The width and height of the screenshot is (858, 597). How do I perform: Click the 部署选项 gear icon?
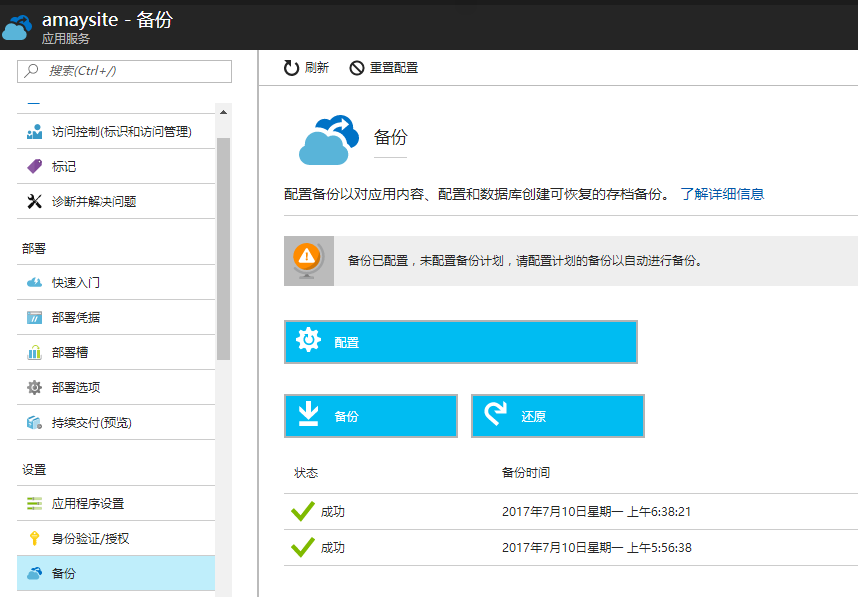pyautogui.click(x=35, y=387)
